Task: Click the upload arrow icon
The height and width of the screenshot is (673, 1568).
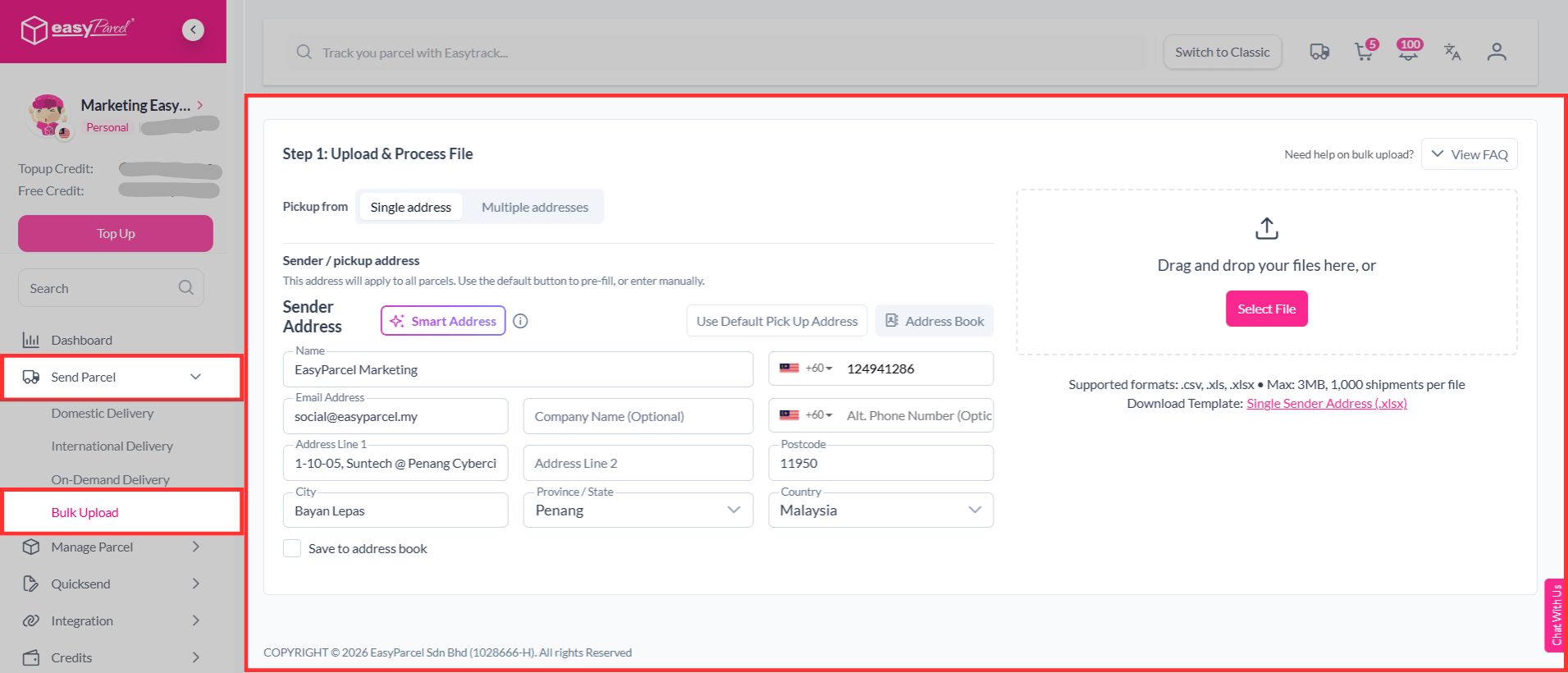Action: point(1266,228)
